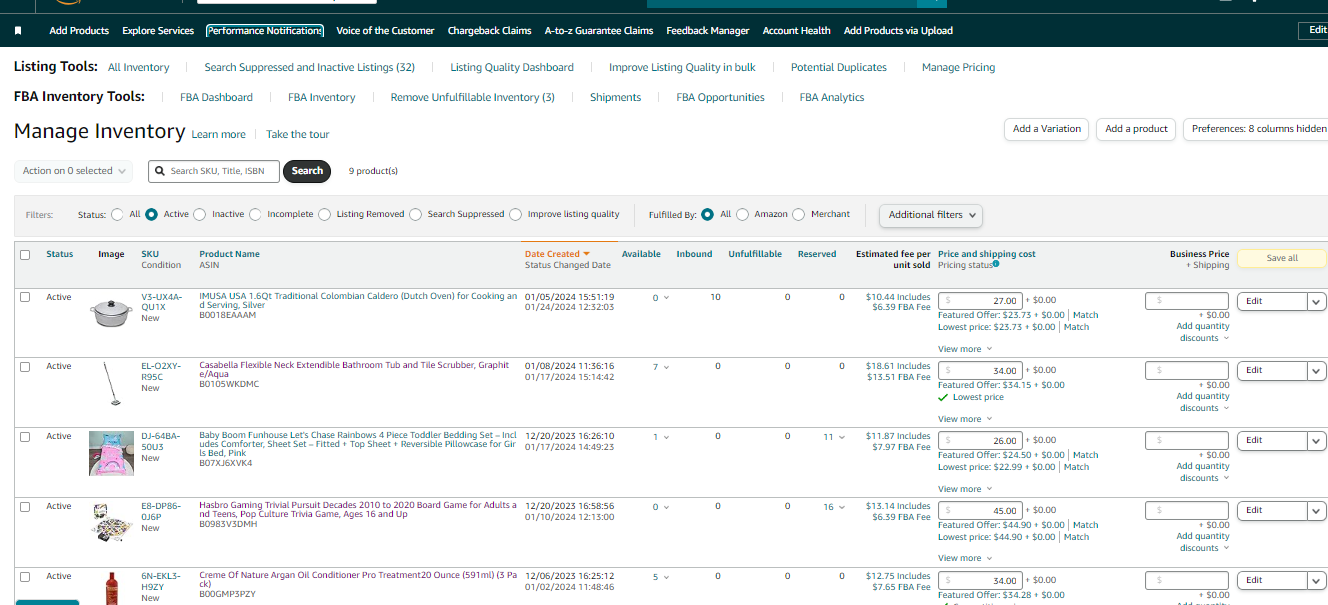Open Performance Notifications menu item
The image size is (1328, 605).
coord(265,31)
